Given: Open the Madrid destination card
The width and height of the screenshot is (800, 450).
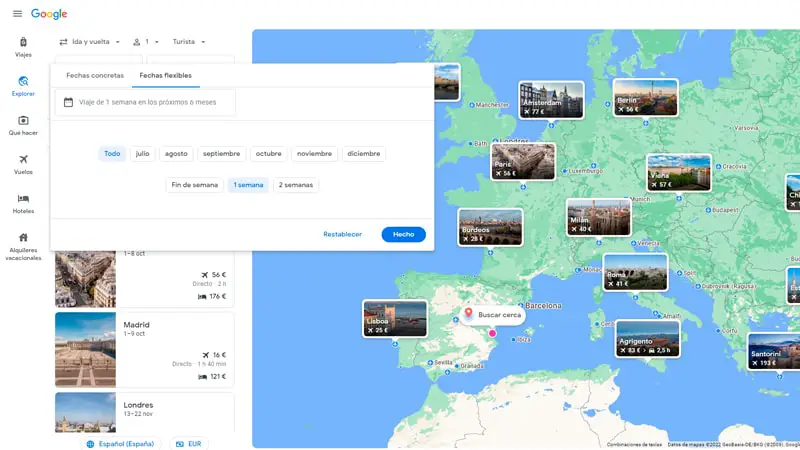Looking at the screenshot, I should (x=144, y=350).
